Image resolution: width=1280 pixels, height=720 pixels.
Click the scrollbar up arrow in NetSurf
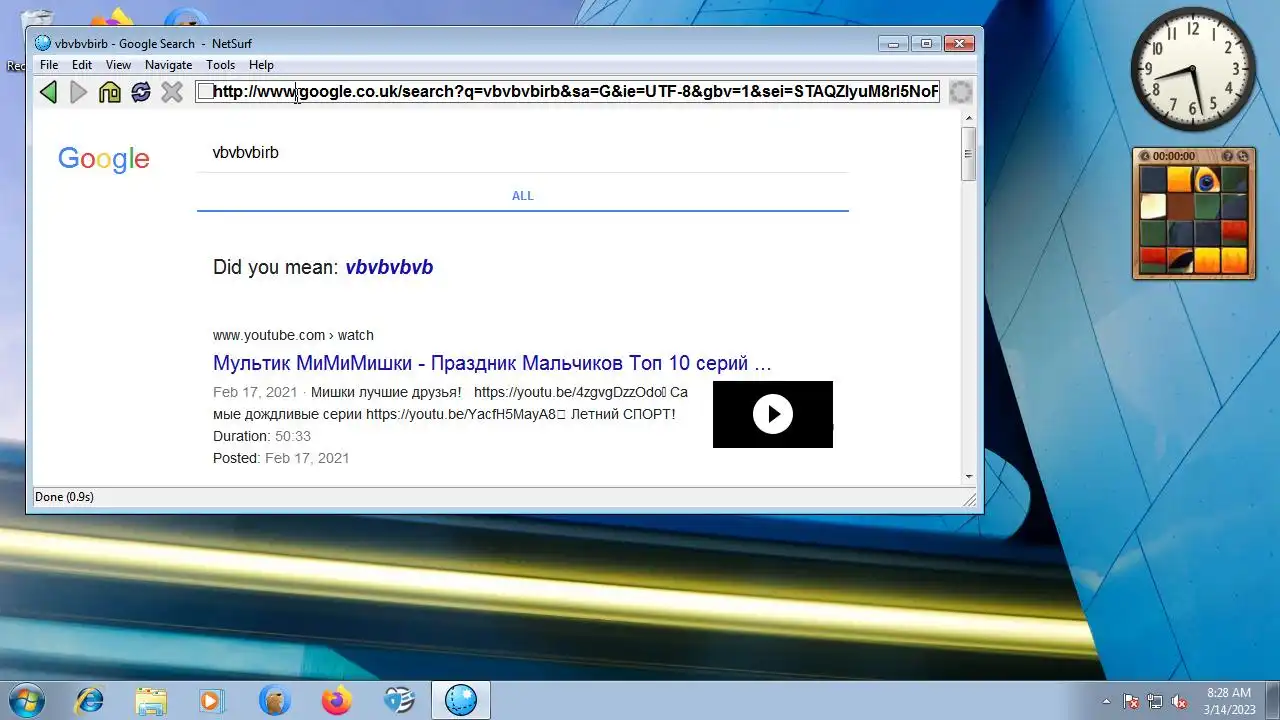click(x=968, y=118)
